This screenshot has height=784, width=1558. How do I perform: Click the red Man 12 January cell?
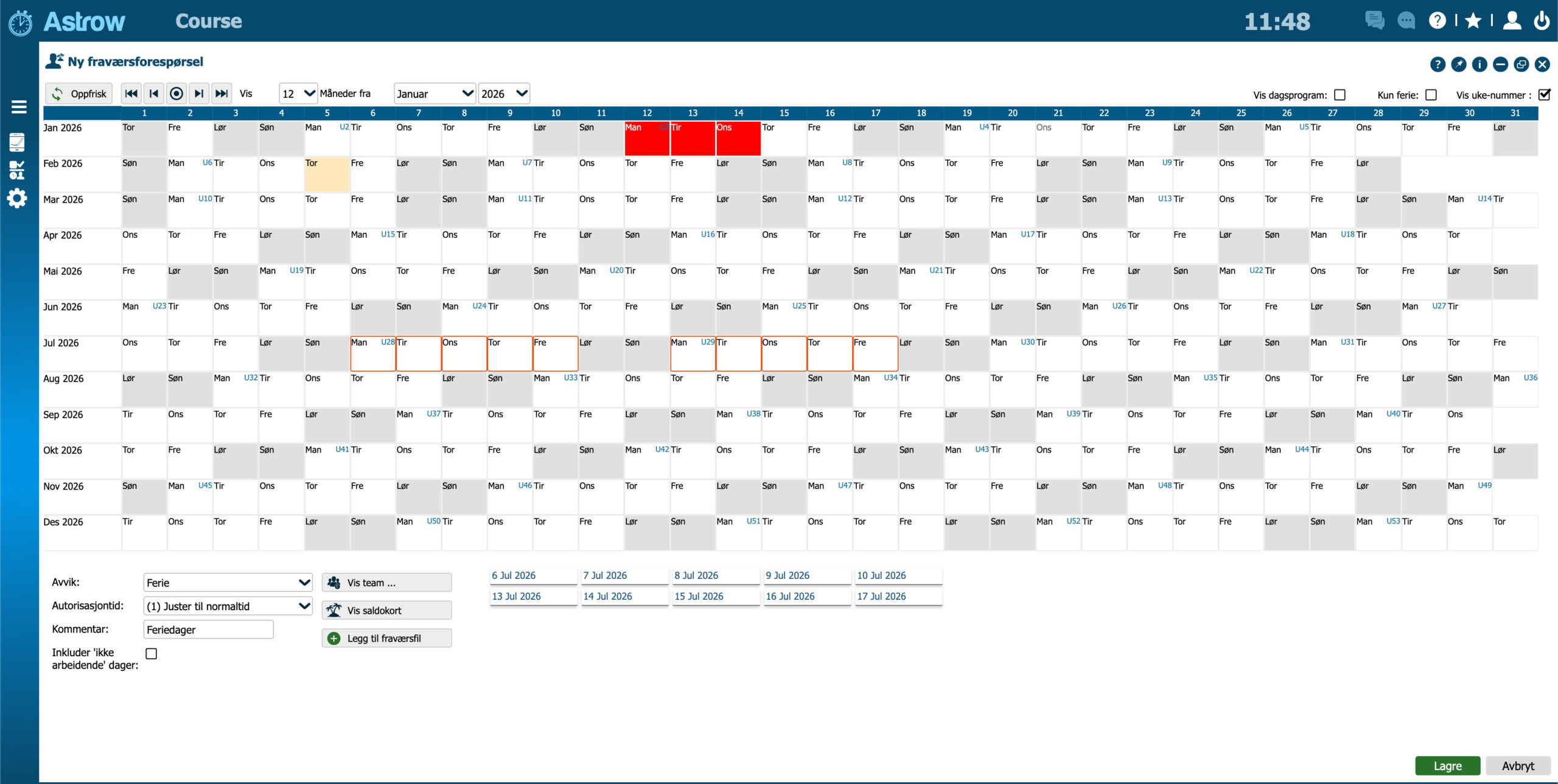point(646,139)
